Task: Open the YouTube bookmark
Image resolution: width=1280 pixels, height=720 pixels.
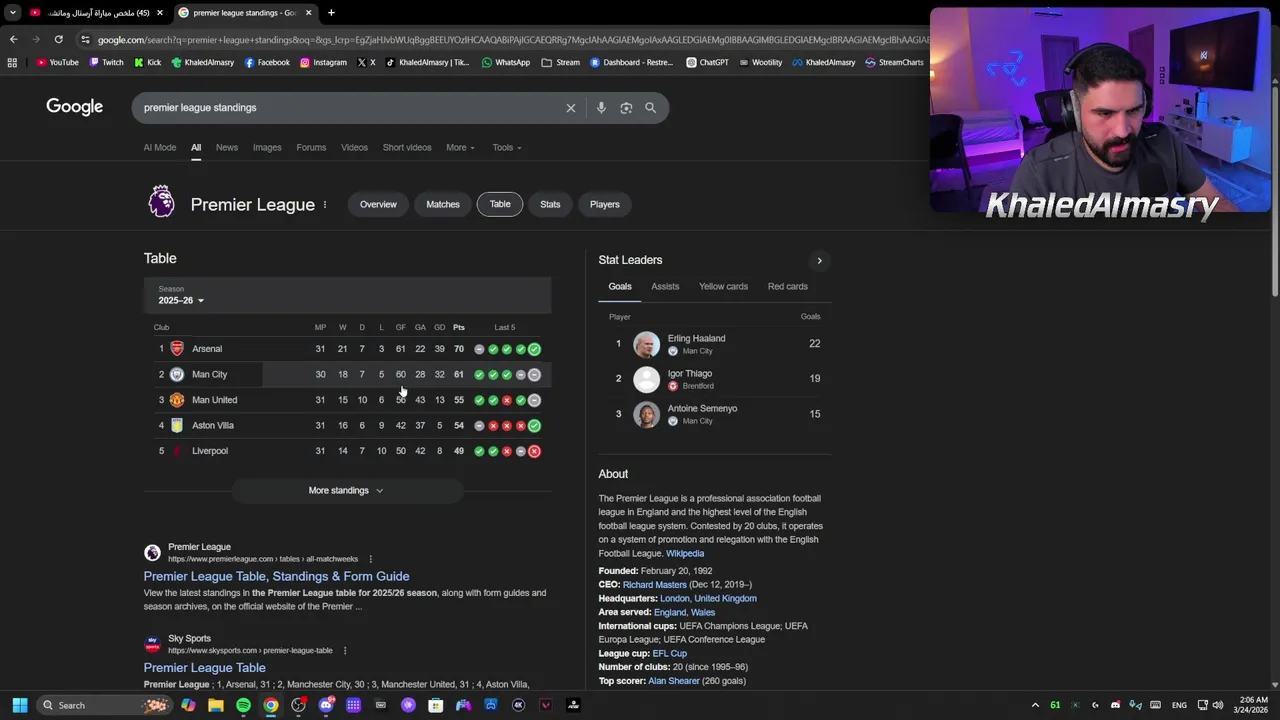Action: click(57, 62)
